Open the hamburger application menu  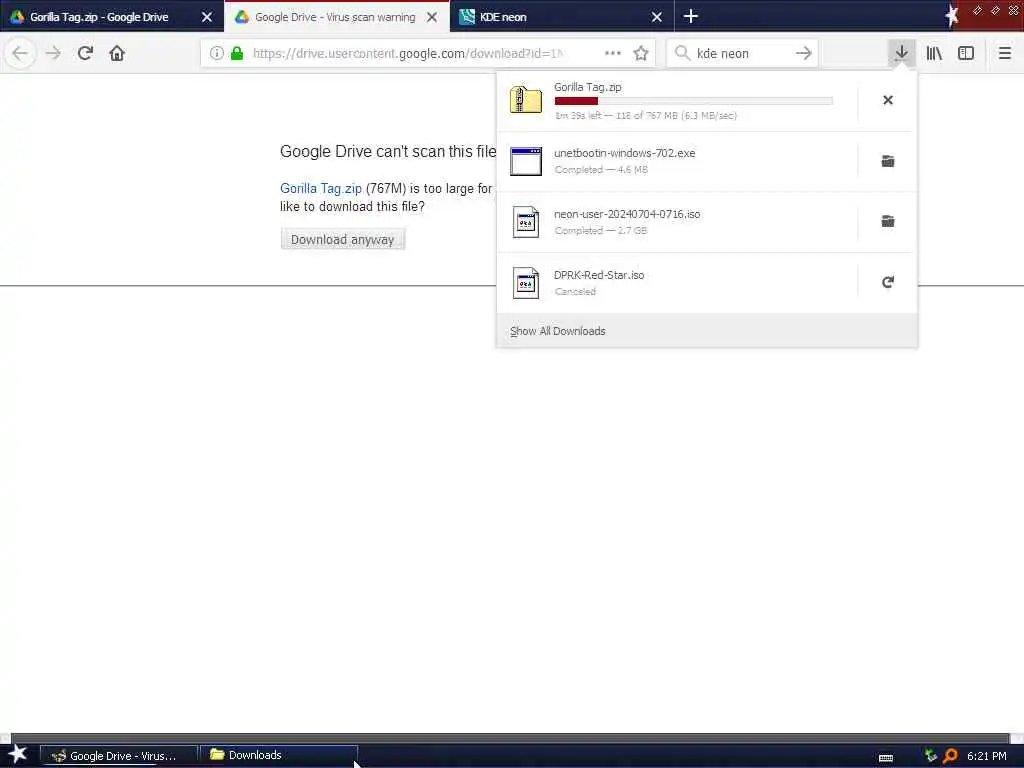[1004, 53]
